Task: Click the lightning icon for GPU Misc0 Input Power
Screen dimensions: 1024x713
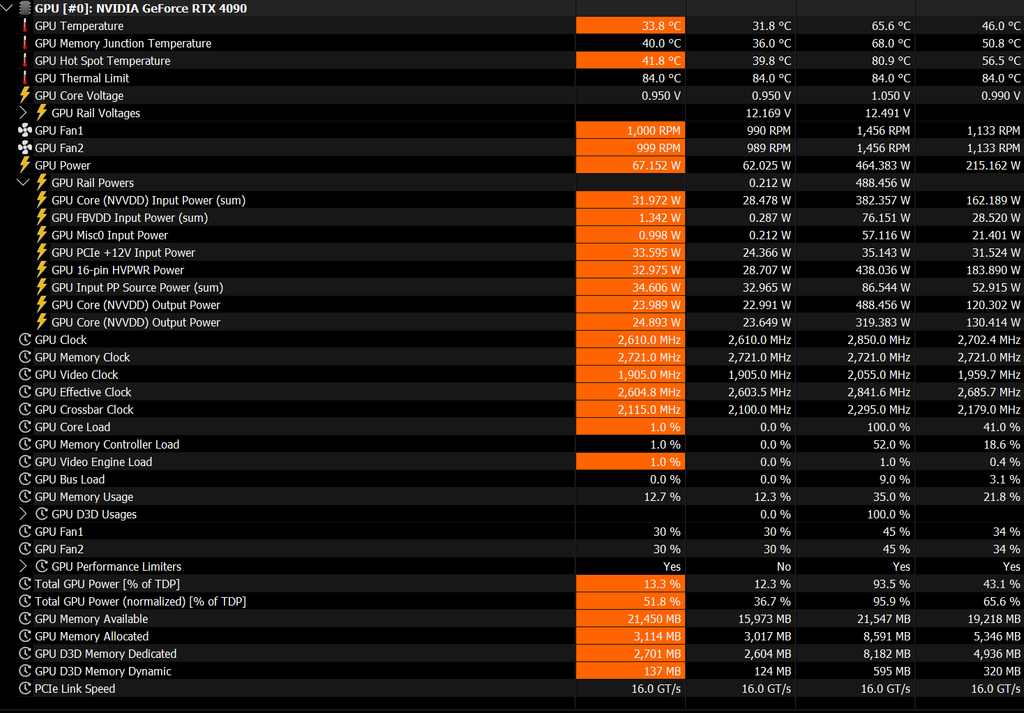Action: [42, 235]
